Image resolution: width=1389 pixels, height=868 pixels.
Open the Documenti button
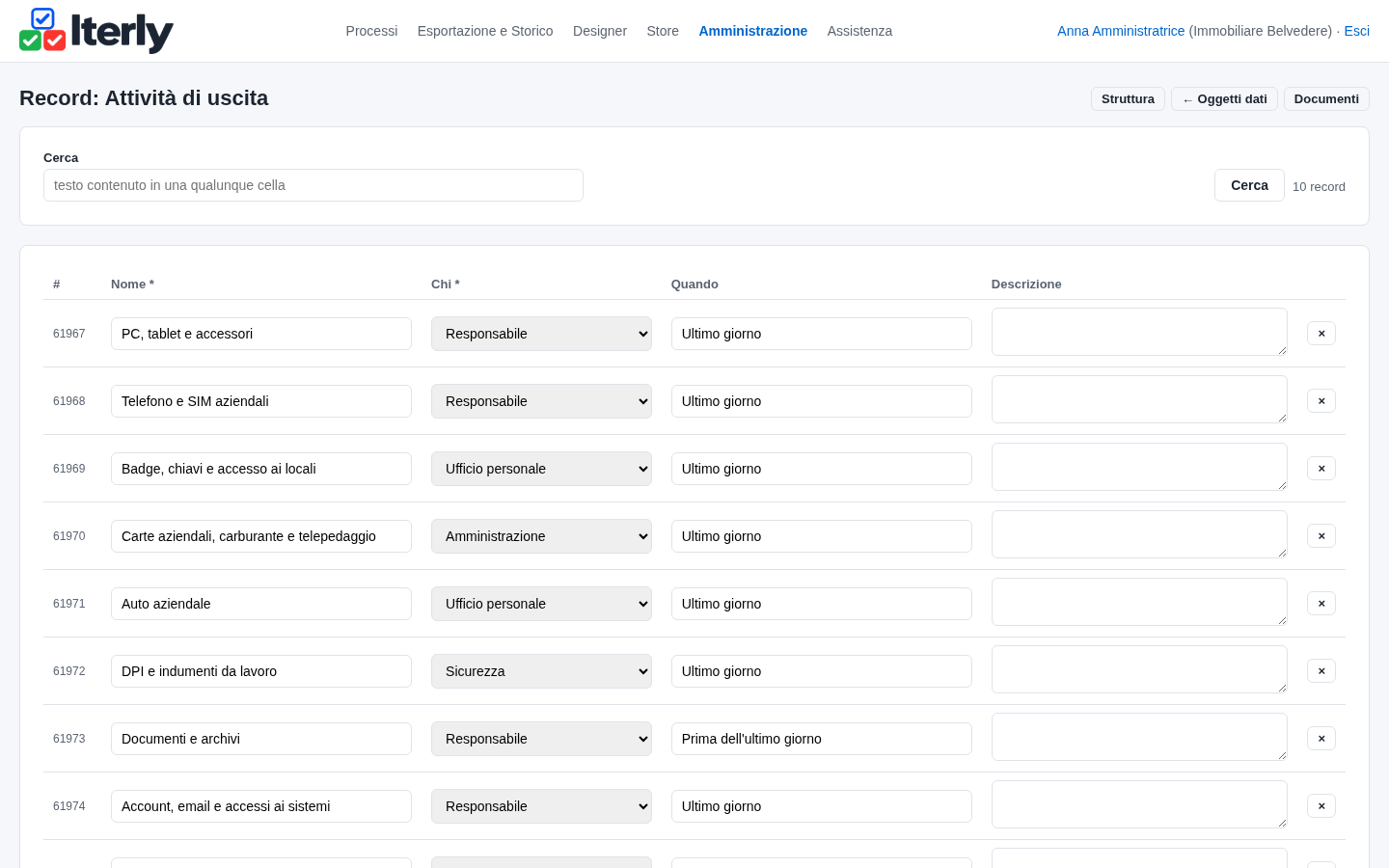[1326, 99]
